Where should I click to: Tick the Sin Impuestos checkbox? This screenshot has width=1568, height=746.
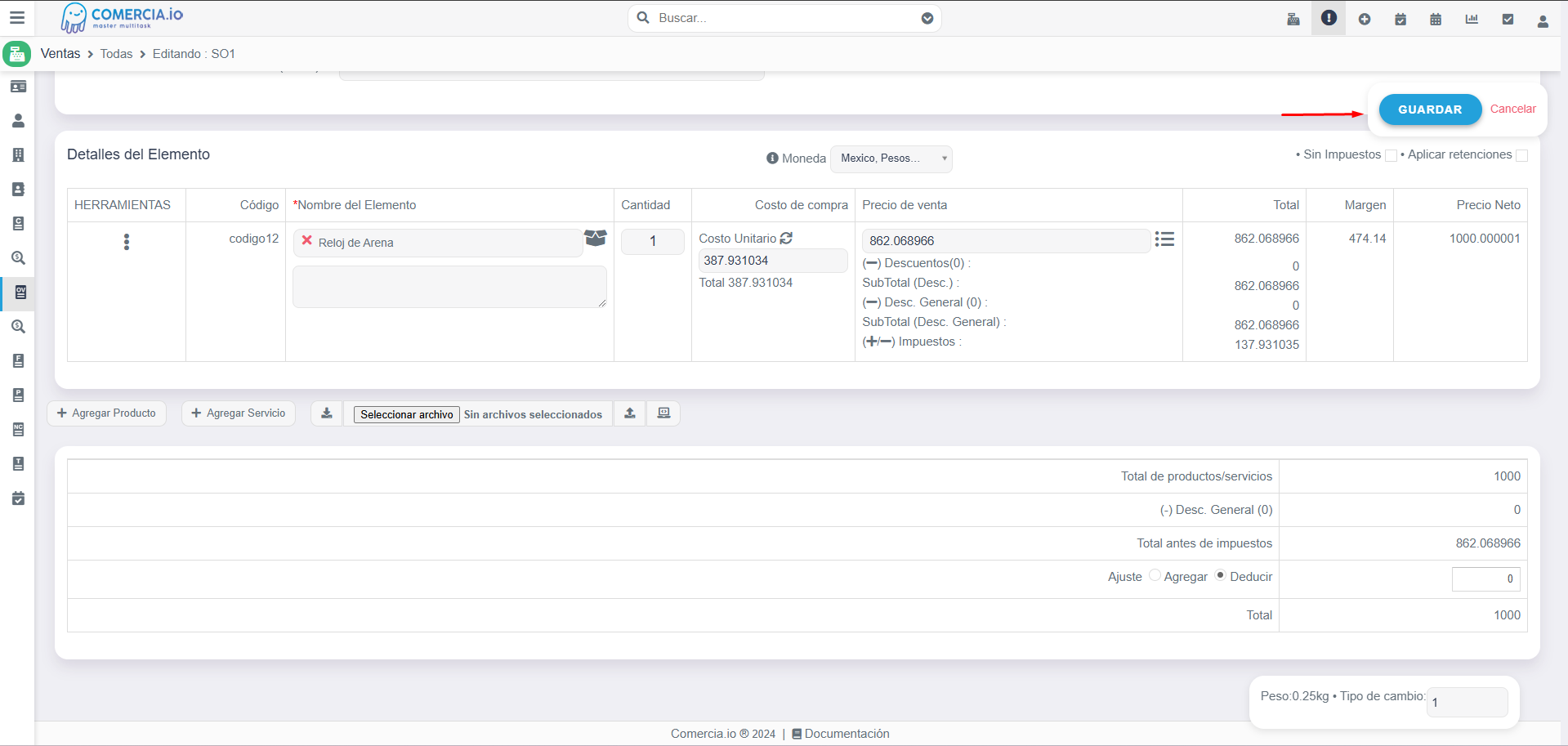[1391, 155]
